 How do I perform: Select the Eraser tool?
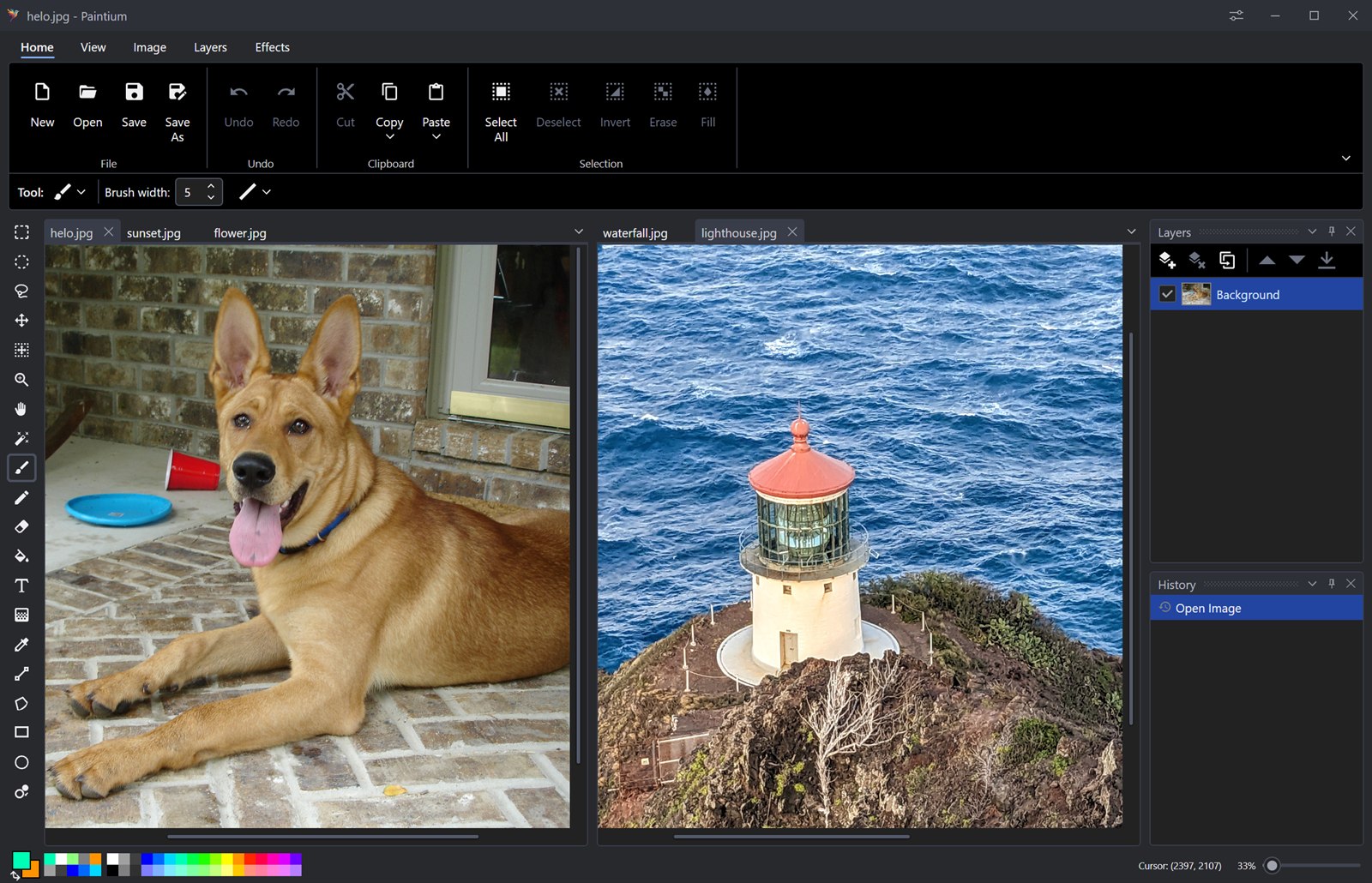[x=21, y=526]
